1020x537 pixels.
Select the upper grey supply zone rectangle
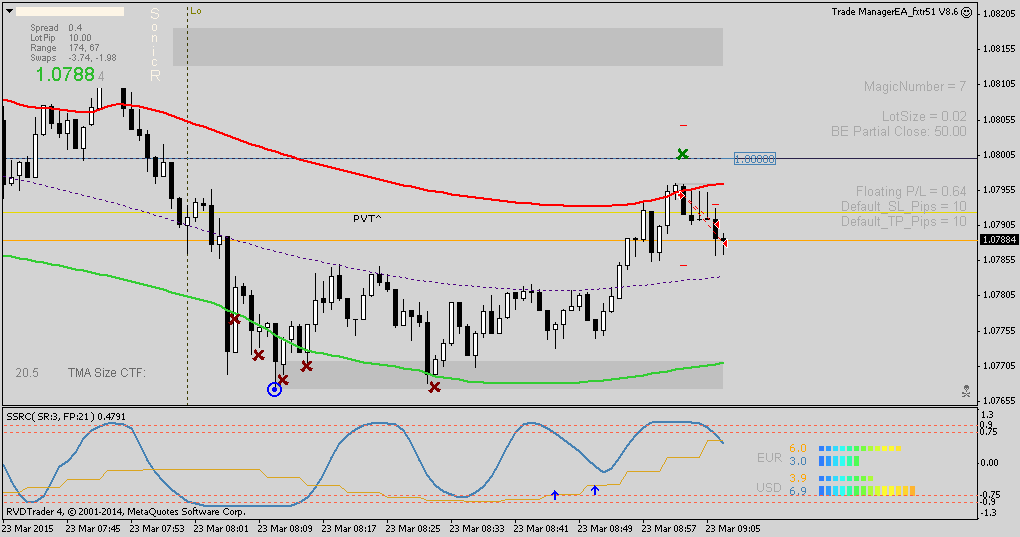pyautogui.click(x=448, y=47)
